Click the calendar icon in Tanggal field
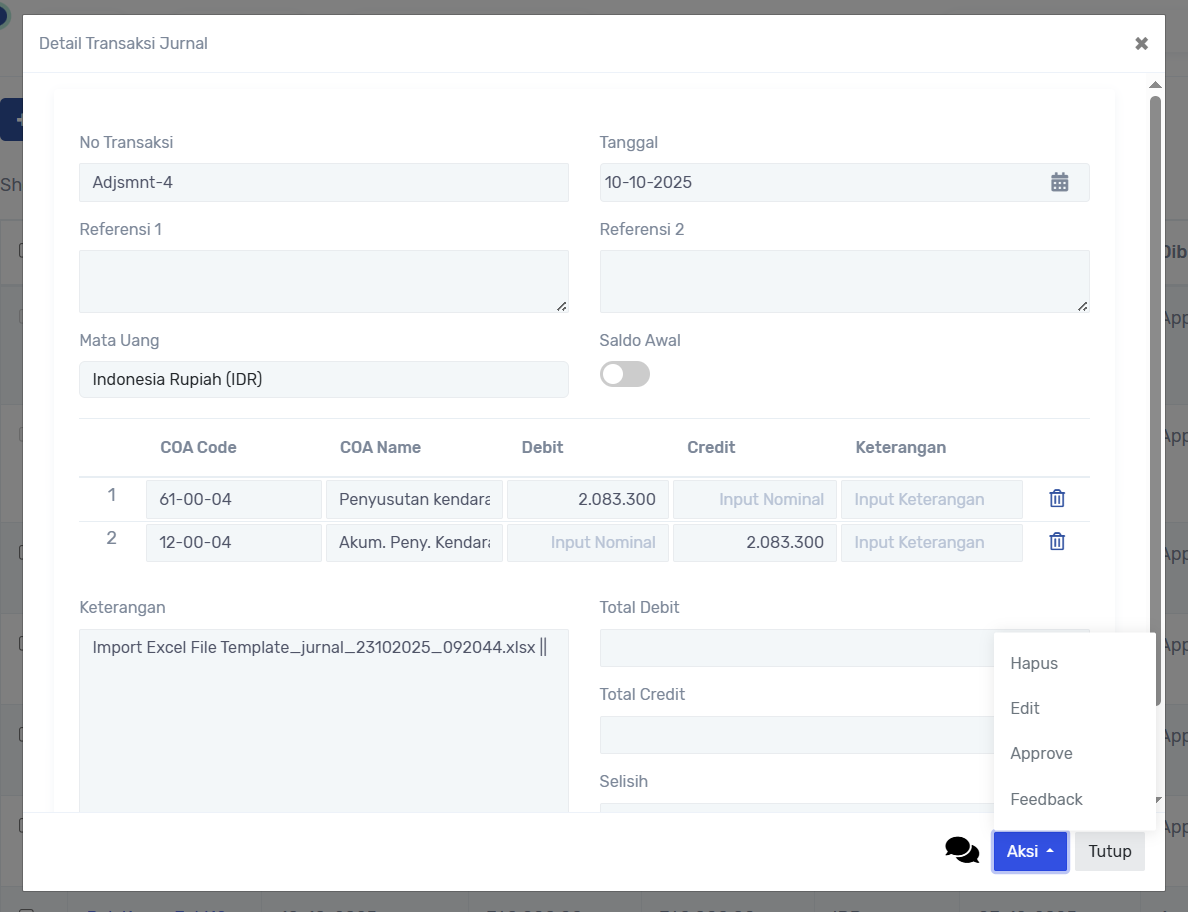1188x912 pixels. [x=1059, y=182]
